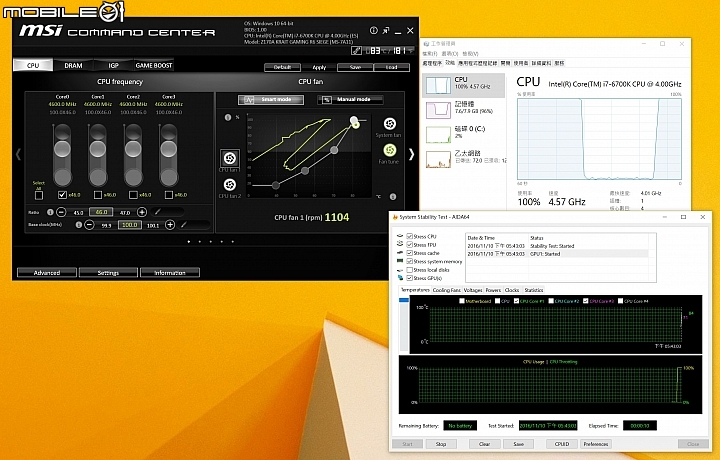The height and width of the screenshot is (460, 720).
Task: Click the info icon in Command Center title bar
Action: (374, 30)
